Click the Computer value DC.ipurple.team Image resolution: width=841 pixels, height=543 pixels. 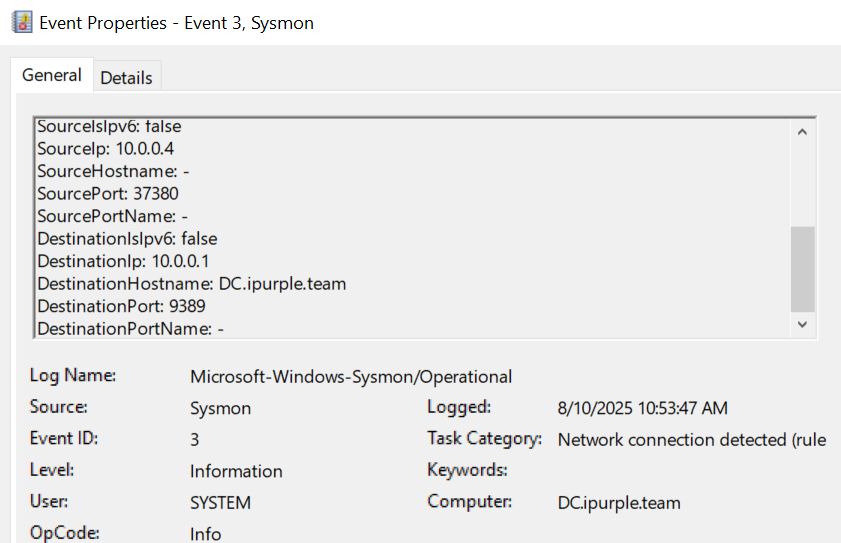pos(619,503)
